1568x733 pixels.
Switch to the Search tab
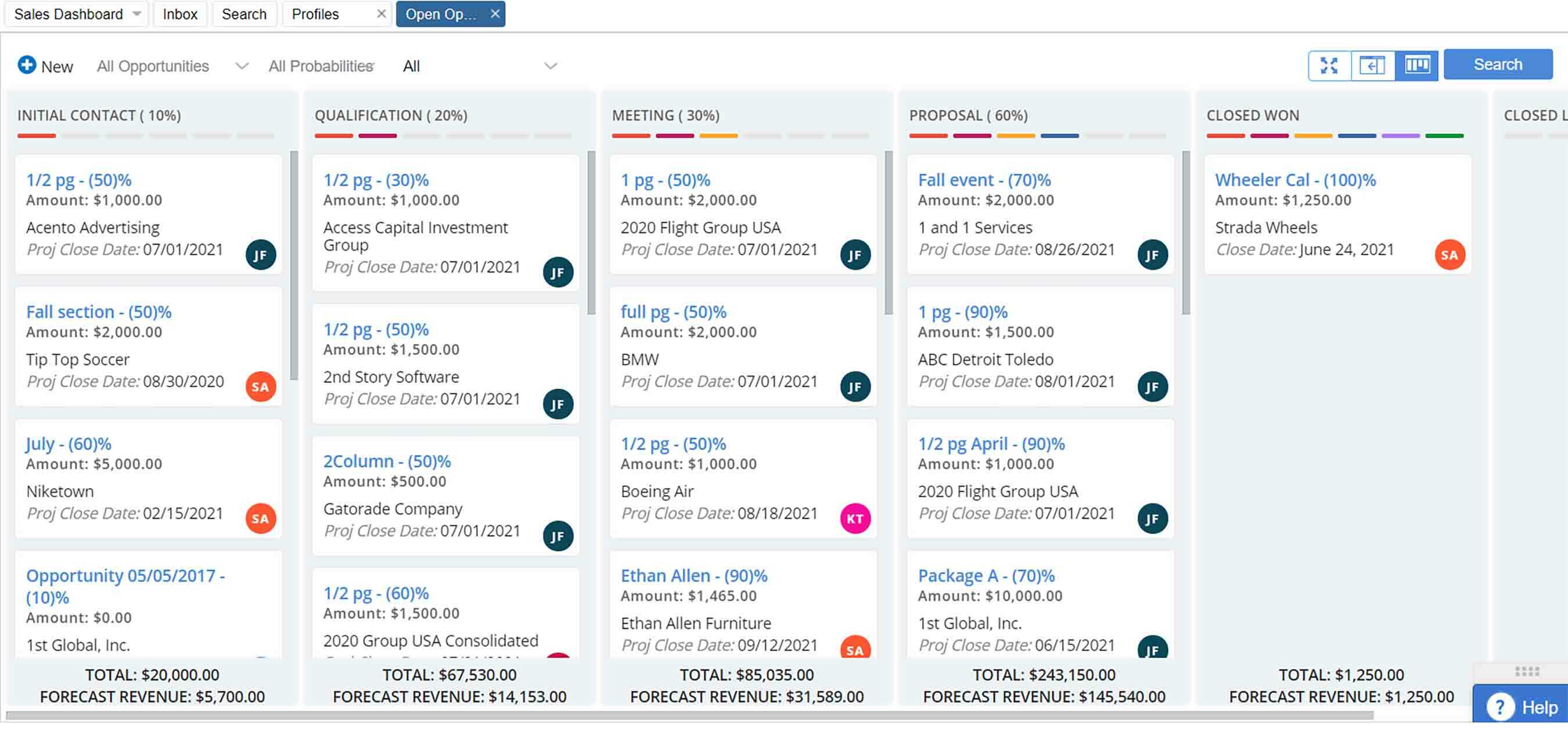click(x=244, y=14)
